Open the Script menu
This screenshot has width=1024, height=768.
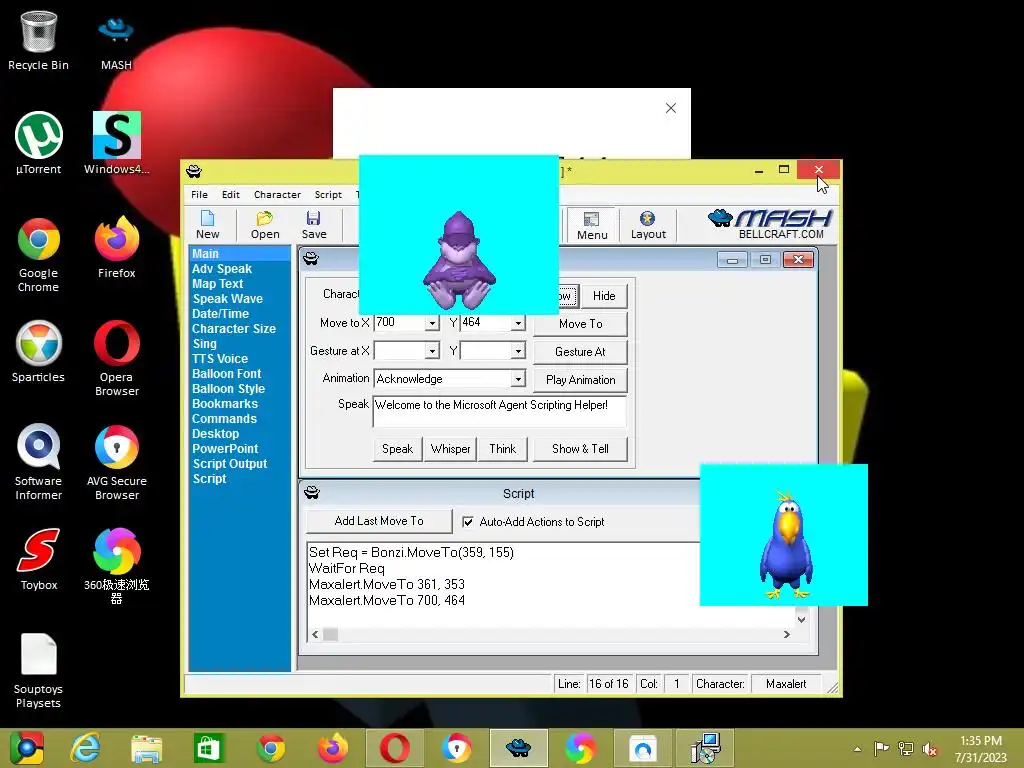(328, 195)
